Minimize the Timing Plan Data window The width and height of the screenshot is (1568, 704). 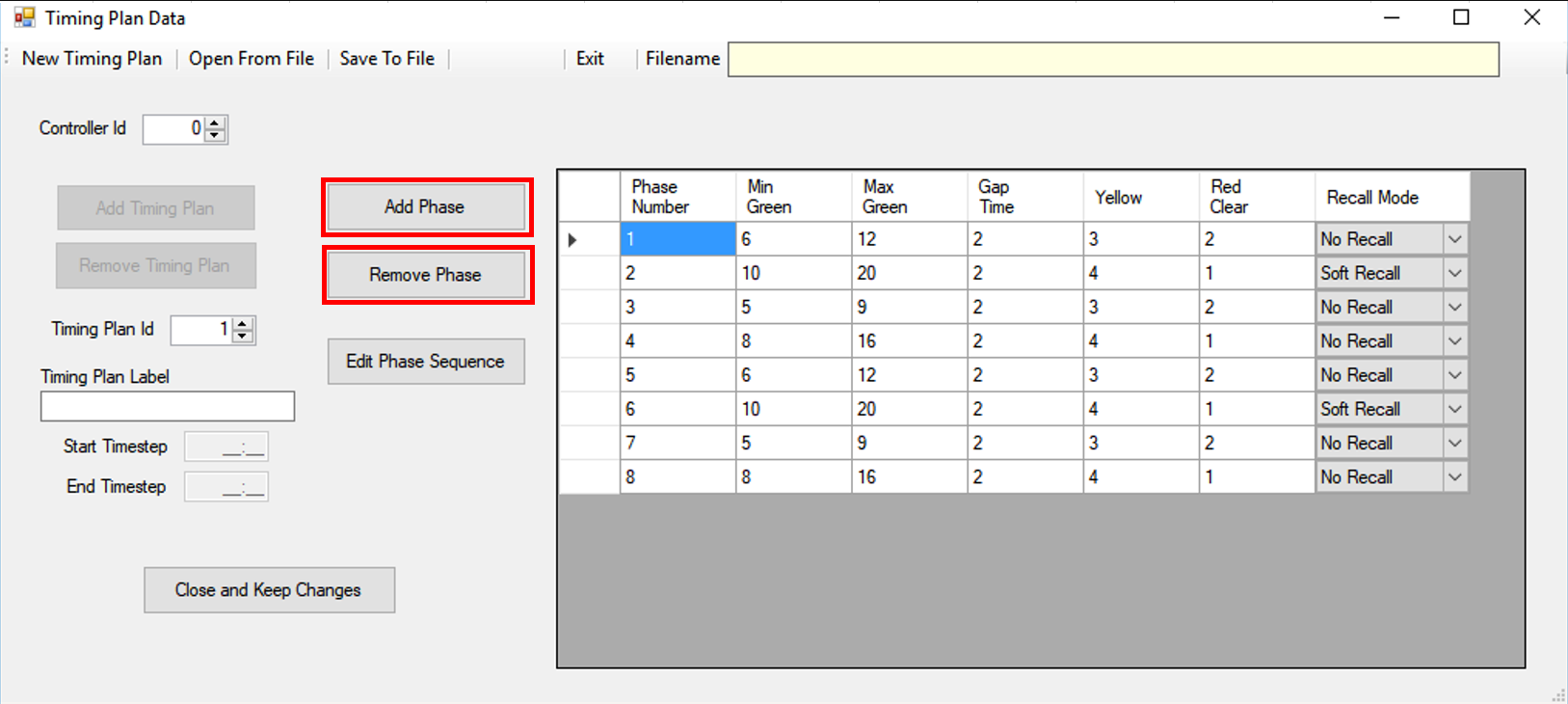pyautogui.click(x=1392, y=17)
